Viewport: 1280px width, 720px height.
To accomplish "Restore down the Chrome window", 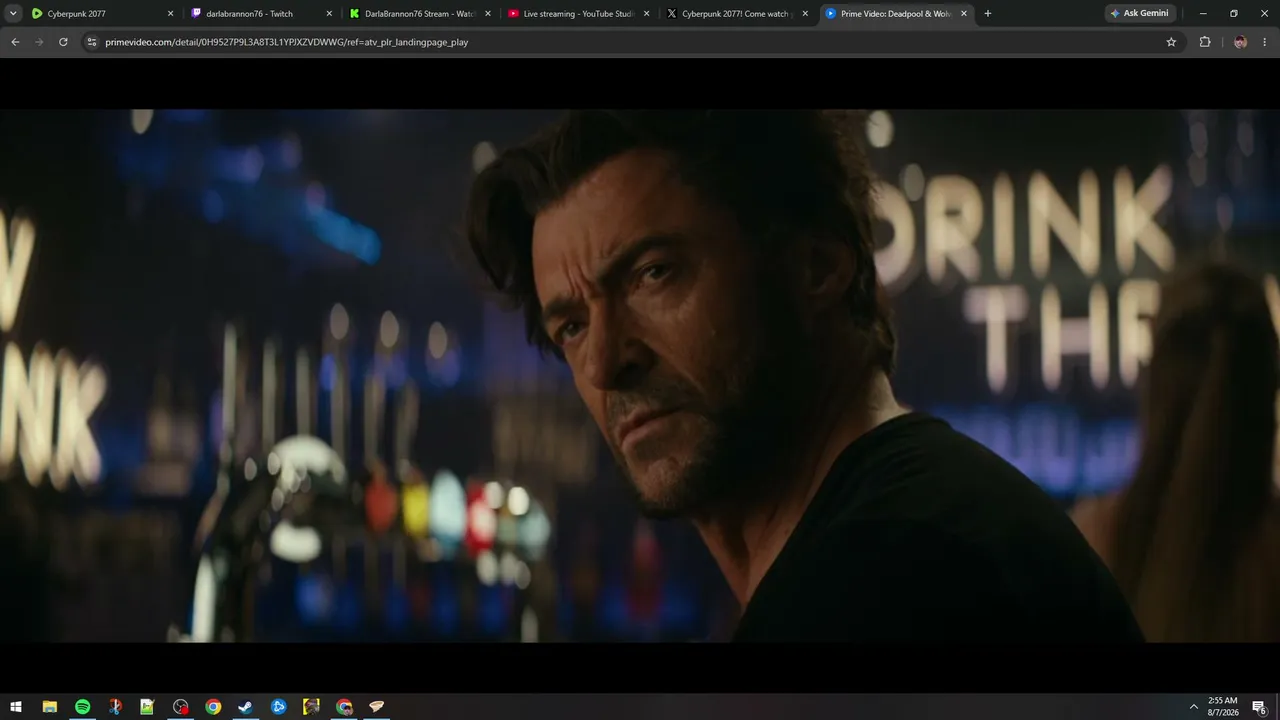I will [1233, 14].
